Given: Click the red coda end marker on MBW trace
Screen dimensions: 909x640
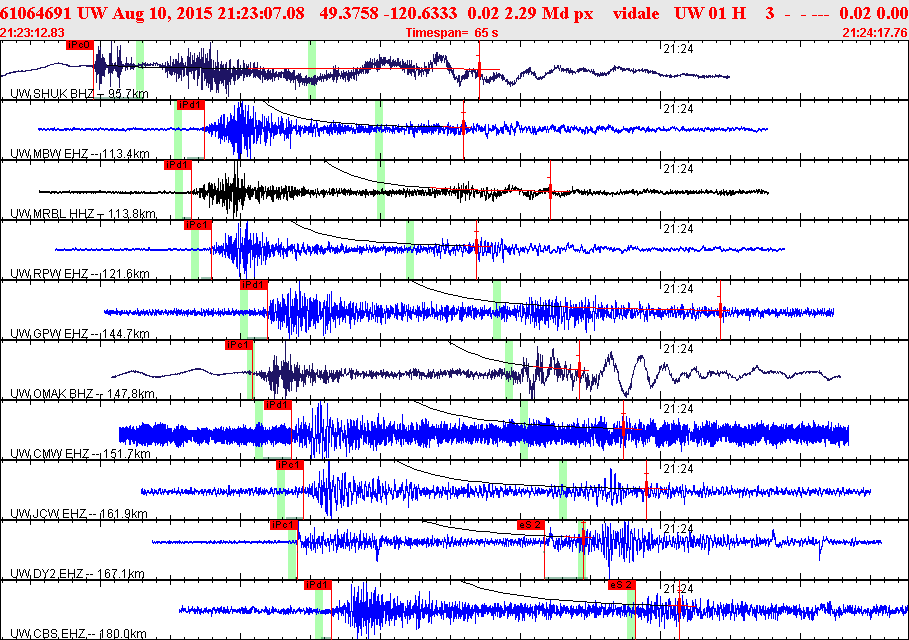Looking at the screenshot, I should 463,128.
